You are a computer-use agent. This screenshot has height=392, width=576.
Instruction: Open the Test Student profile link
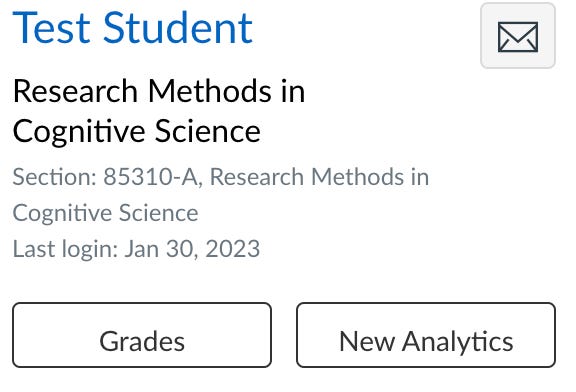click(133, 28)
